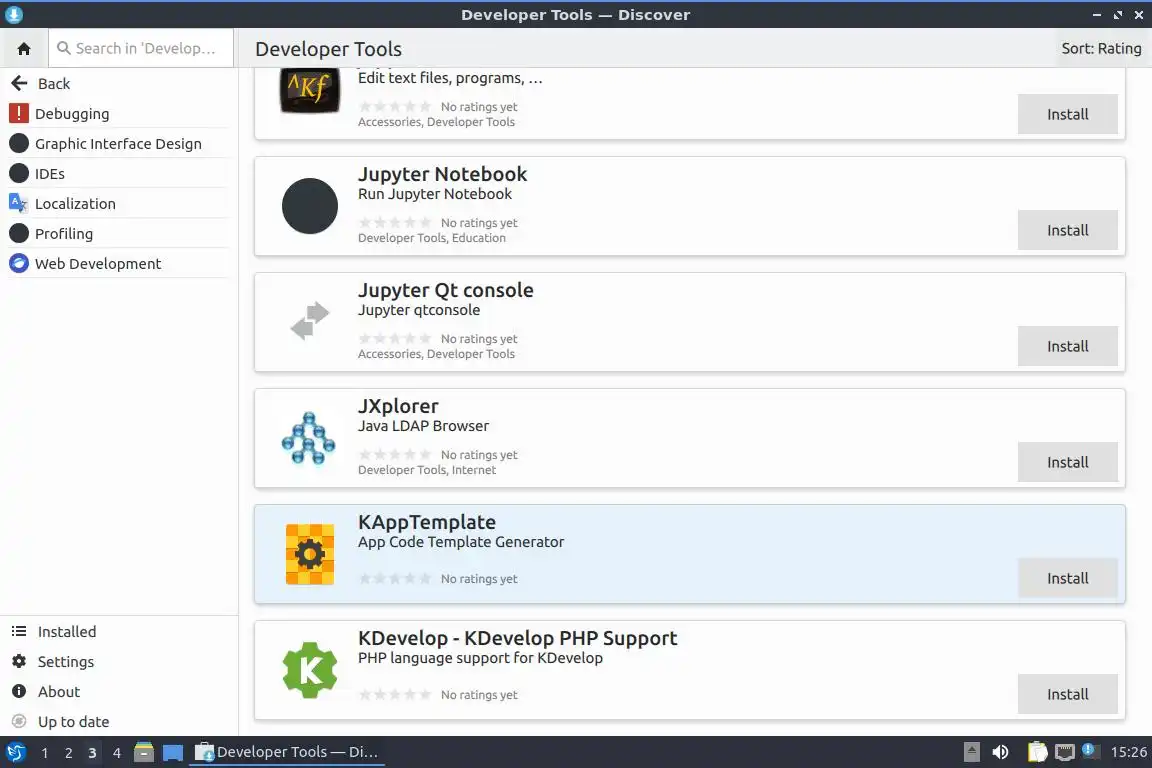Click the Graphic Interface Design icon
Image resolution: width=1152 pixels, height=768 pixels.
pyautogui.click(x=18, y=143)
